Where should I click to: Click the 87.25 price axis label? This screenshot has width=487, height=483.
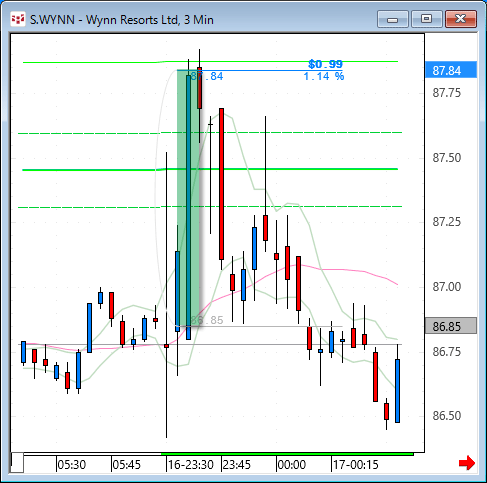coord(447,222)
